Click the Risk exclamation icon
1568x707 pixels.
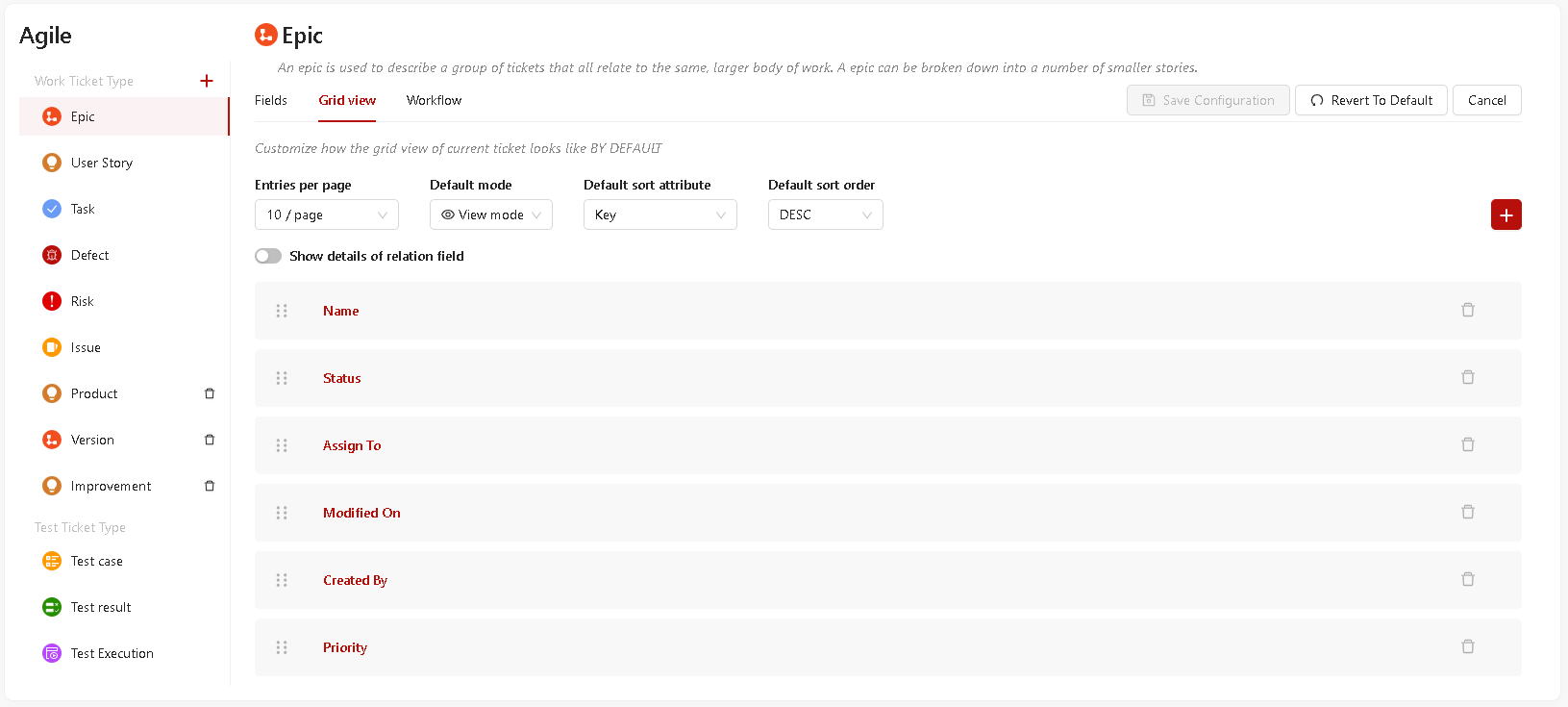pyautogui.click(x=52, y=301)
